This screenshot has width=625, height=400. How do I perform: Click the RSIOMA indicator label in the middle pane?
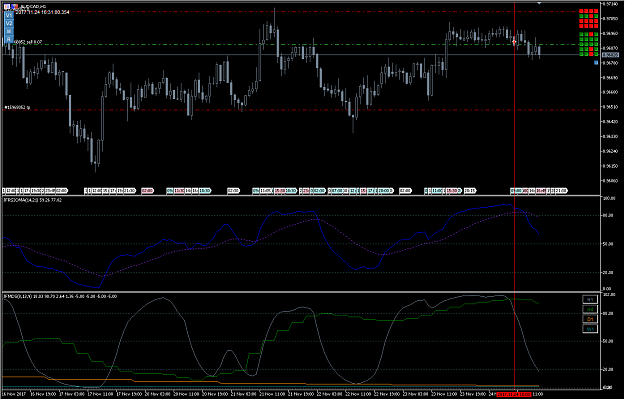32,200
